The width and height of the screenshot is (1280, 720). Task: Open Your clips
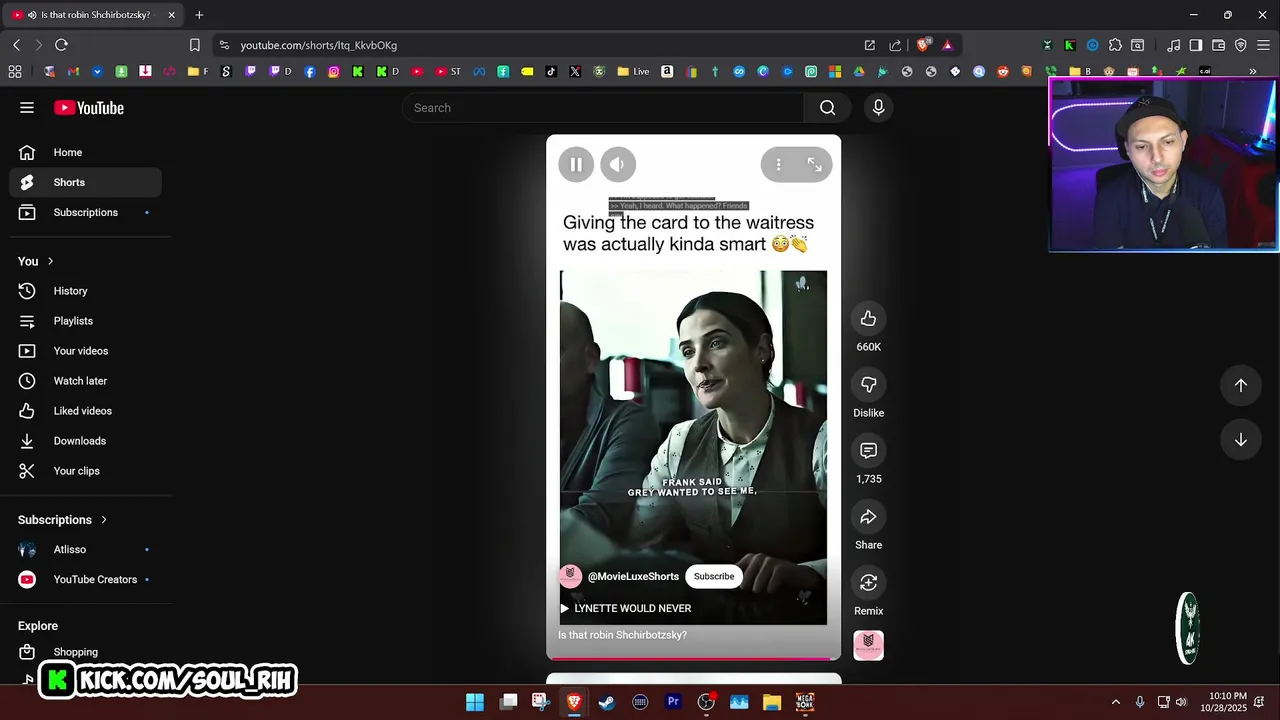tap(86, 471)
